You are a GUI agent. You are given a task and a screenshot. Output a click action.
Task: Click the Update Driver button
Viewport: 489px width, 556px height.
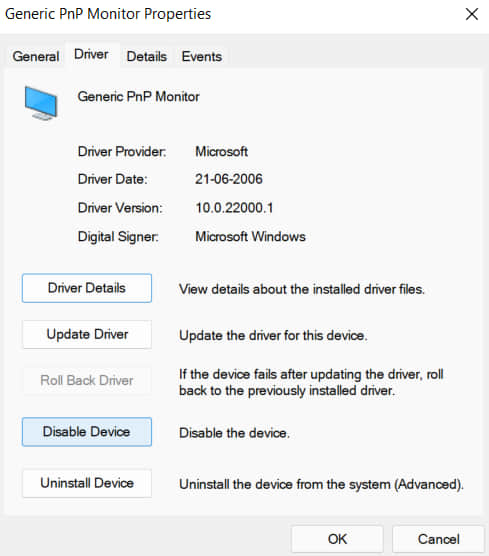tap(87, 334)
